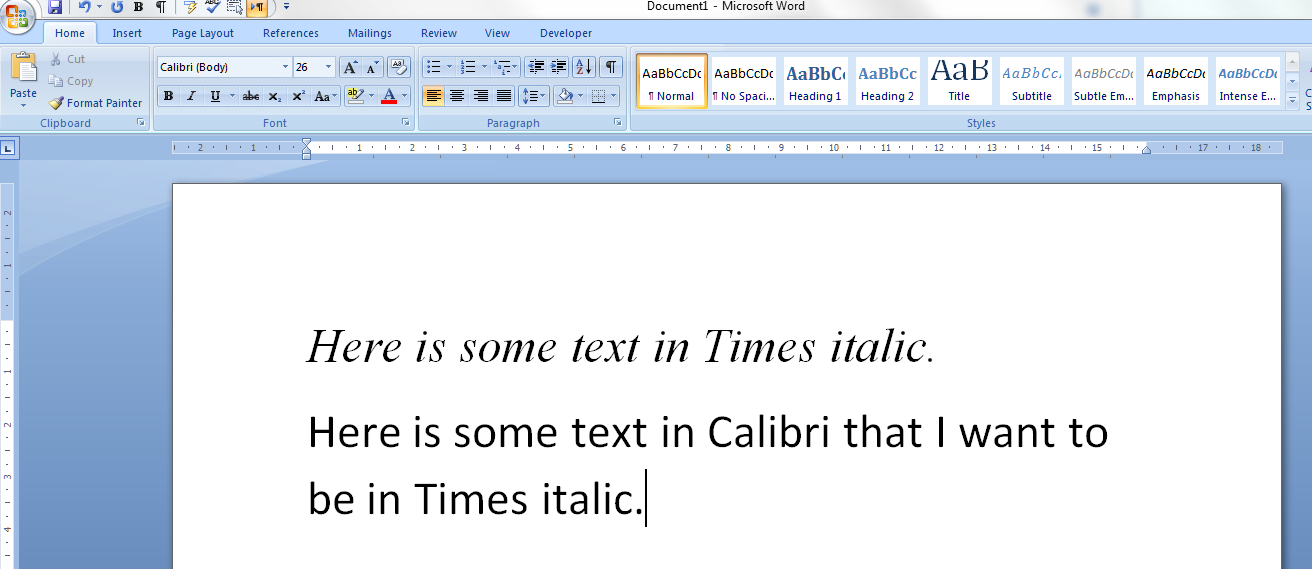This screenshot has height=569, width=1312.
Task: Open the font name dropdown
Action: click(x=285, y=67)
